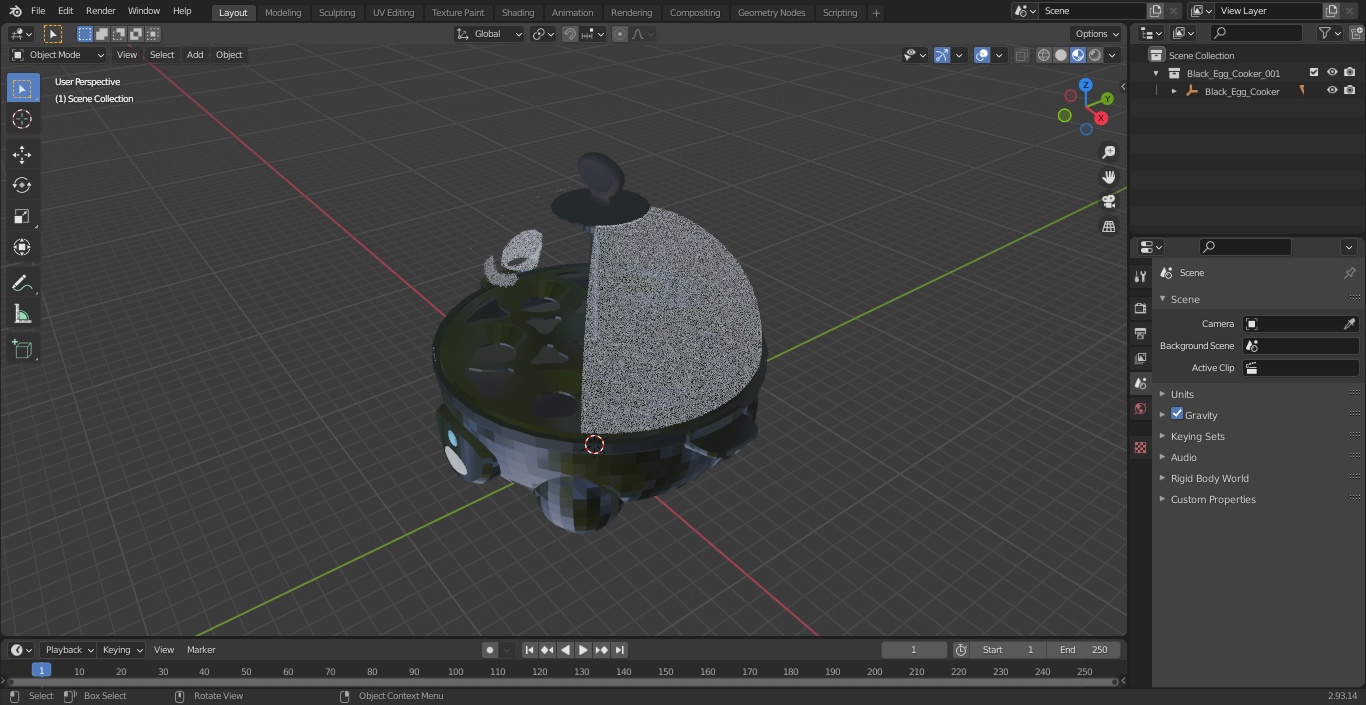This screenshot has width=1366, height=705.
Task: Disable Black_Egg_Cooker object in renders
Action: (1350, 91)
